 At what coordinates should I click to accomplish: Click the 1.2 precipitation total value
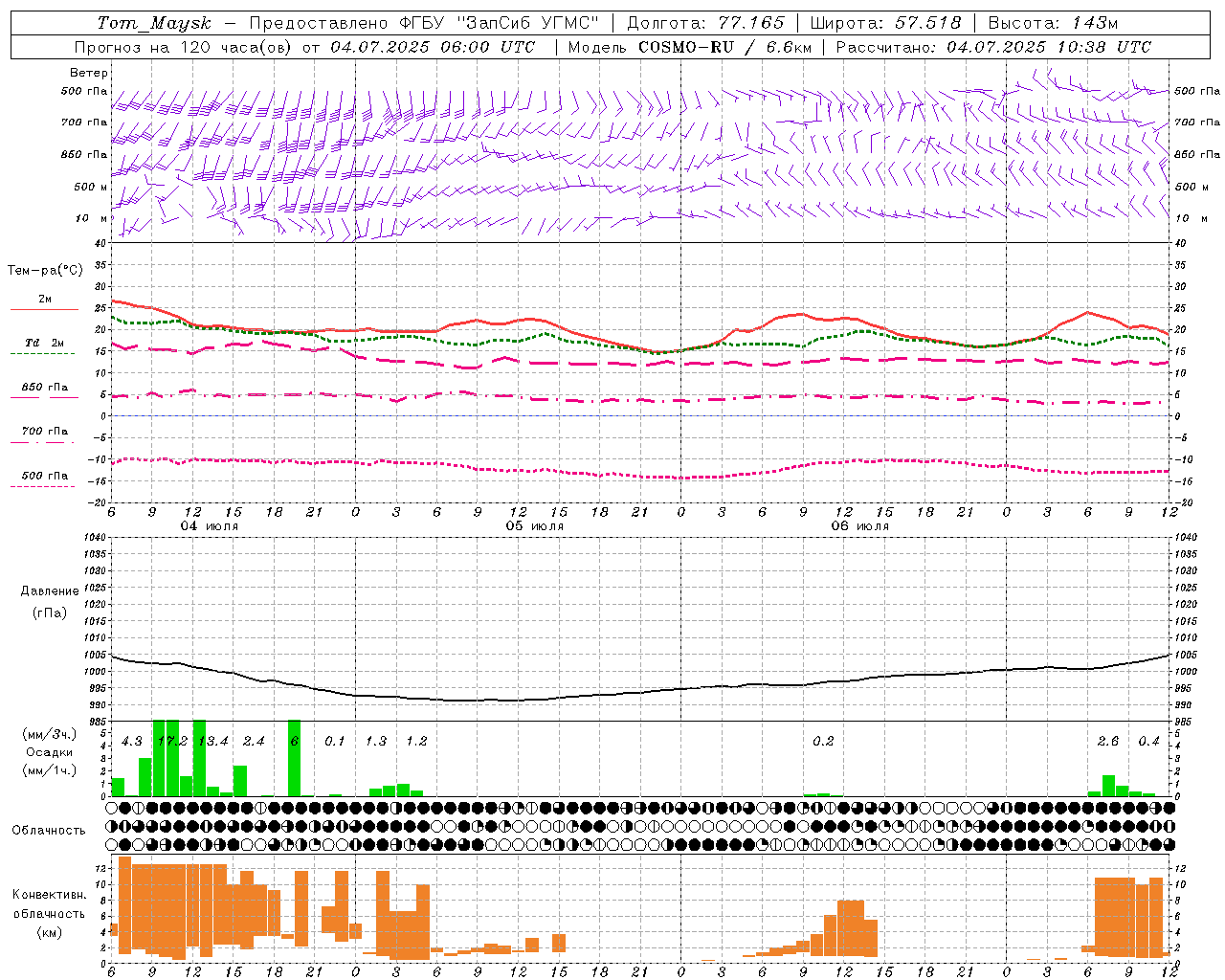click(416, 742)
